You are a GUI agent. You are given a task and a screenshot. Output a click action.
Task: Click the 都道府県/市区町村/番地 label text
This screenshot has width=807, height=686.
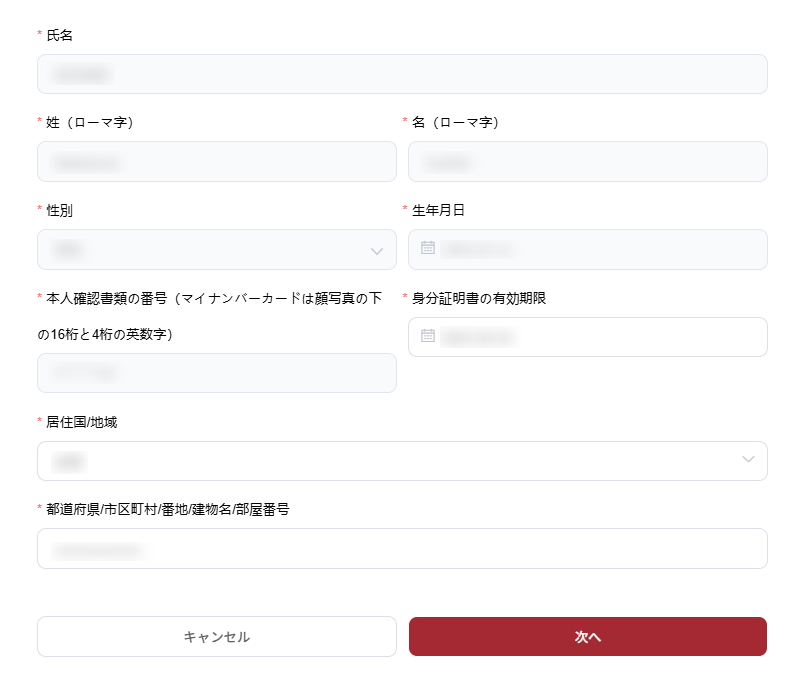pyautogui.click(x=168, y=509)
